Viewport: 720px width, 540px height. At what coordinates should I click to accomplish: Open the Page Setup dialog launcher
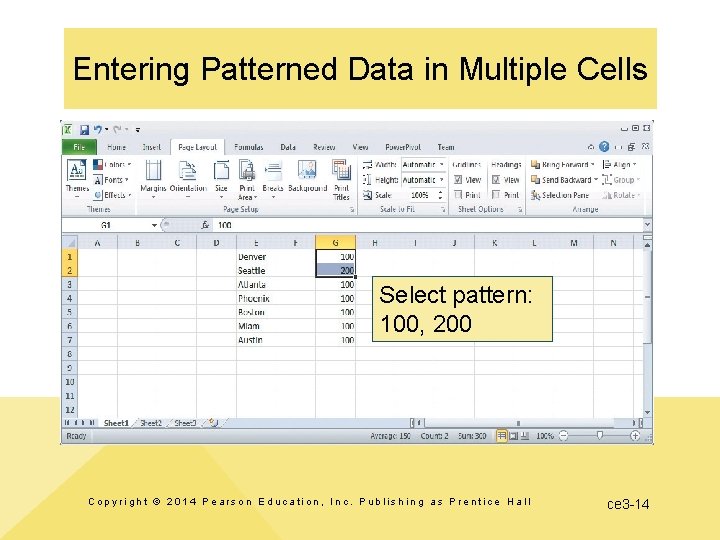coord(352,209)
